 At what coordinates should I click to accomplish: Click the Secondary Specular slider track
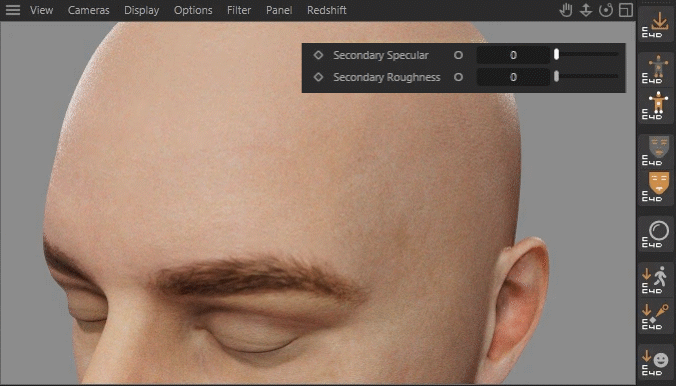tap(587, 54)
